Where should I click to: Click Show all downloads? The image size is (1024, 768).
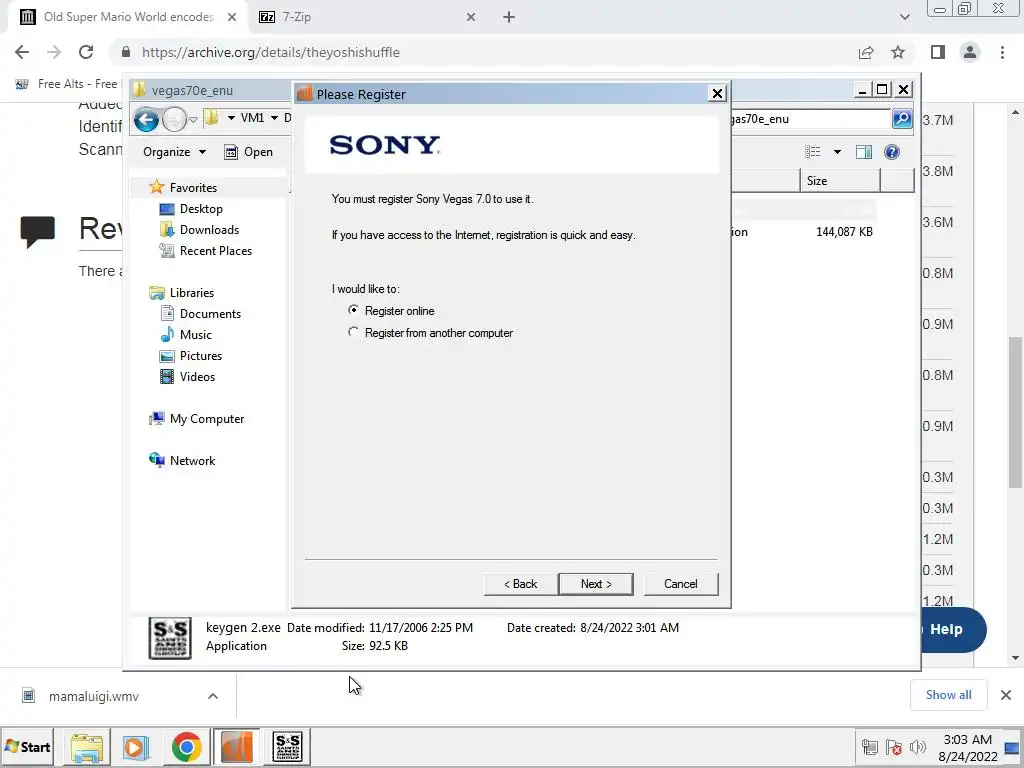coord(948,695)
